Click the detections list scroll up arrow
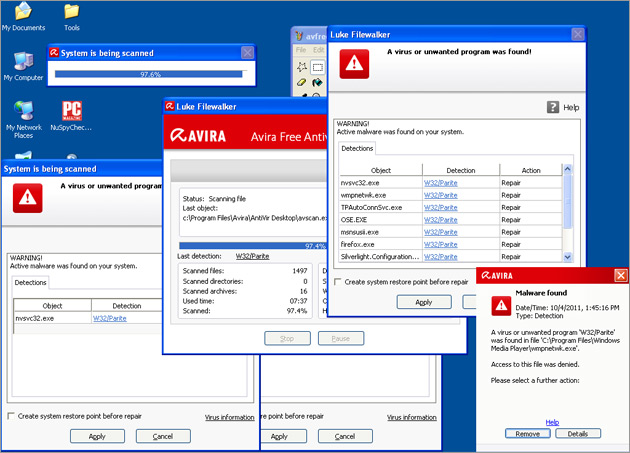This screenshot has height=453, width=630. tap(567, 169)
